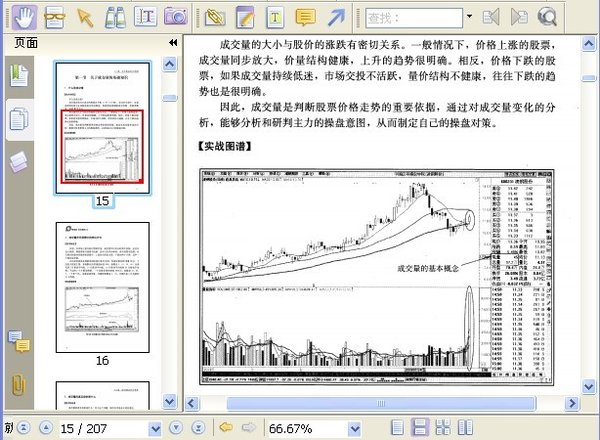600x440 pixels.
Task: Go to the next page
Action: pyautogui.click(x=176, y=428)
